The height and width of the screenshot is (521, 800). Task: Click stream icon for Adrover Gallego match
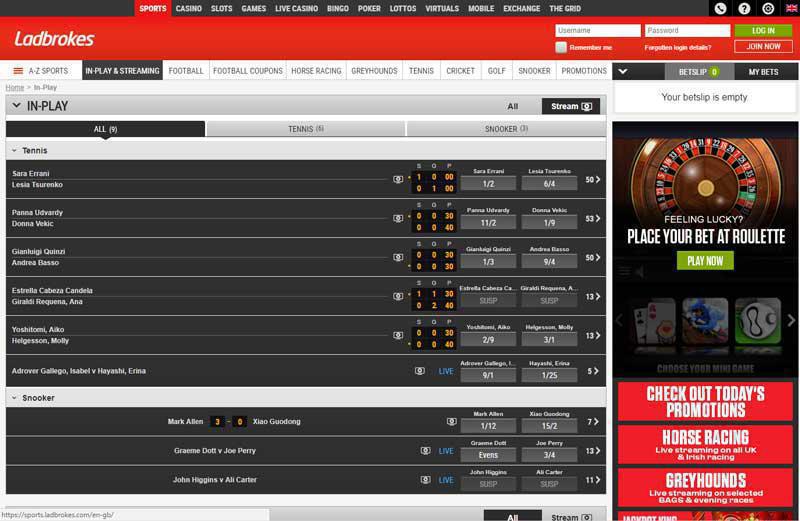click(419, 371)
